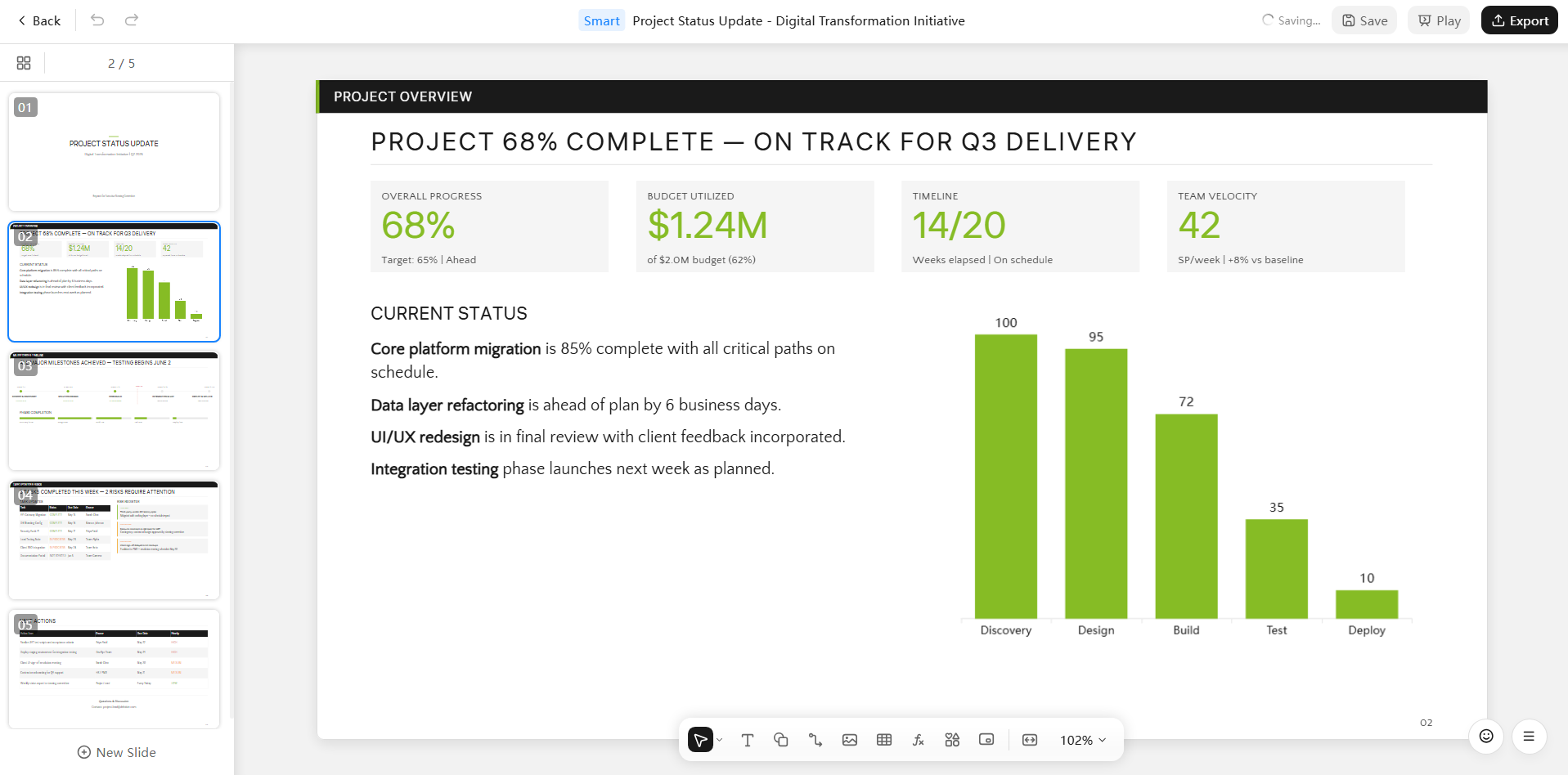Open the grid view of slides
This screenshot has height=775, width=1568.
[24, 63]
